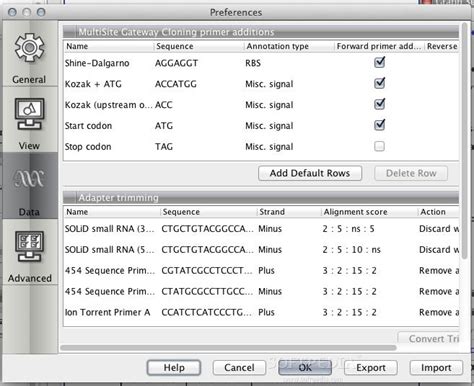Select the AGGAGGT sequence cell
Image resolution: width=474 pixels, height=386 pixels.
tap(176, 63)
